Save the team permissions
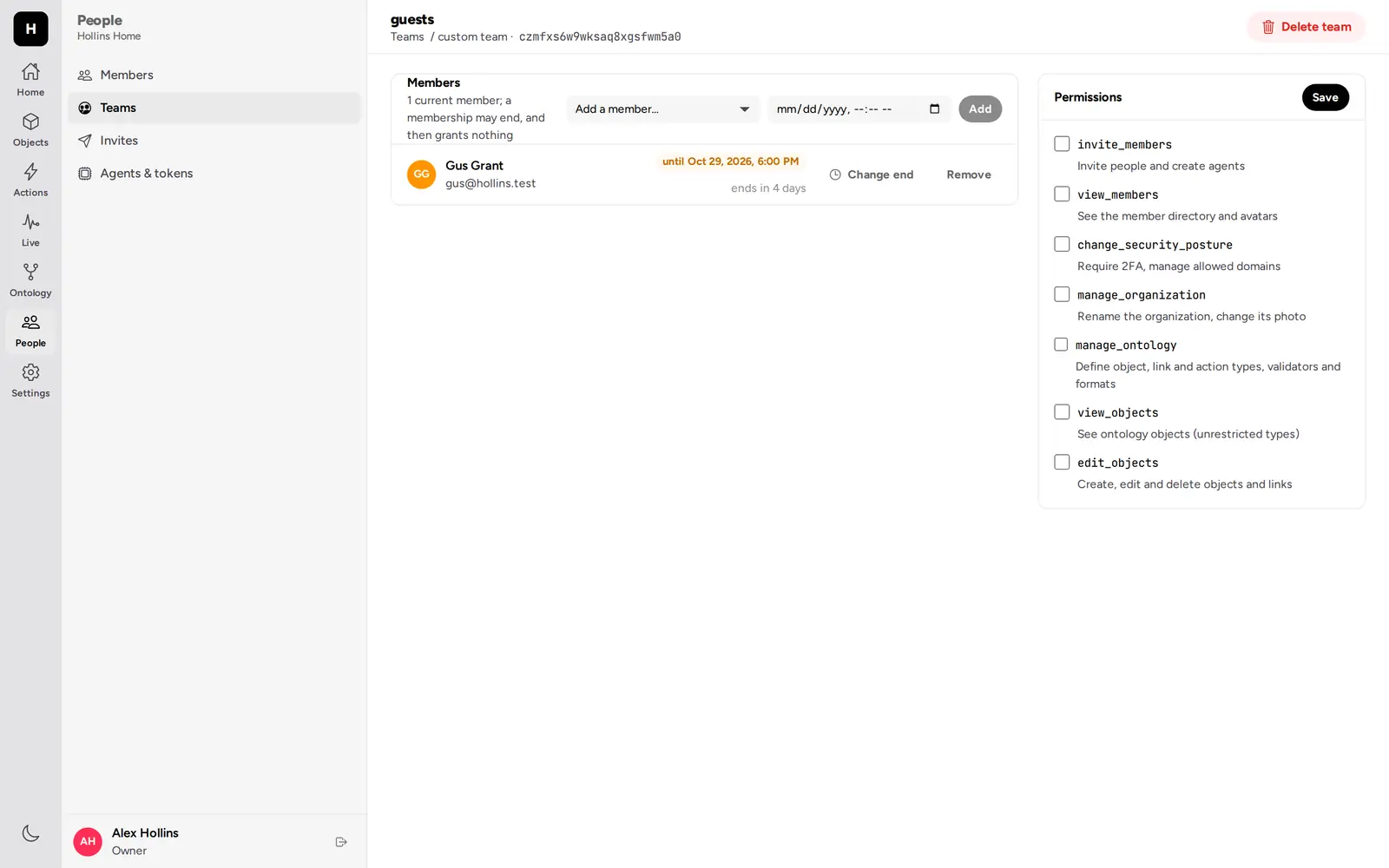Image resolution: width=1389 pixels, height=868 pixels. click(x=1325, y=97)
